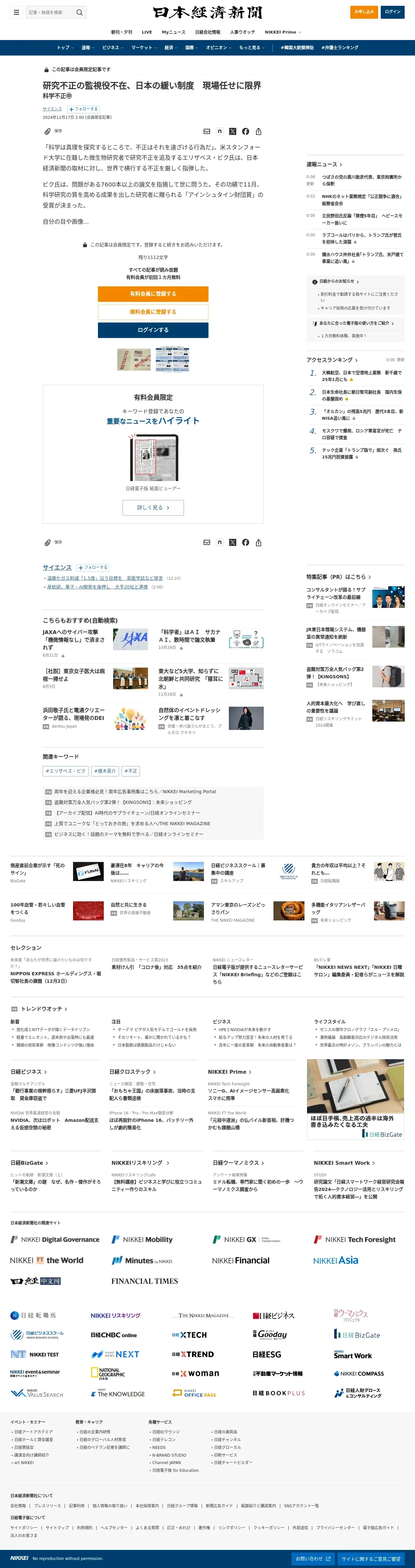Click the orange お申し込み button

coord(365,12)
